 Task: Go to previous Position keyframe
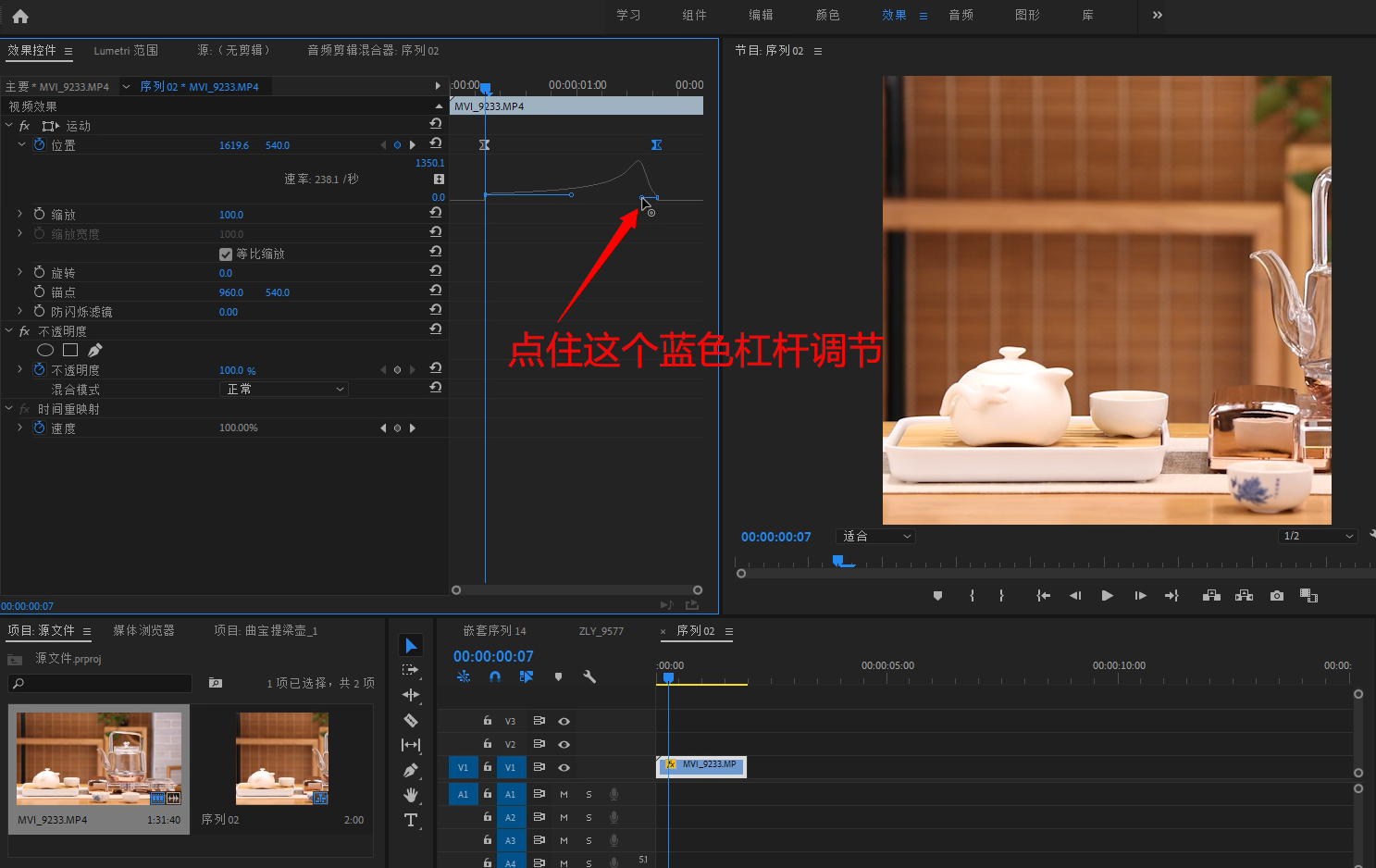[383, 144]
